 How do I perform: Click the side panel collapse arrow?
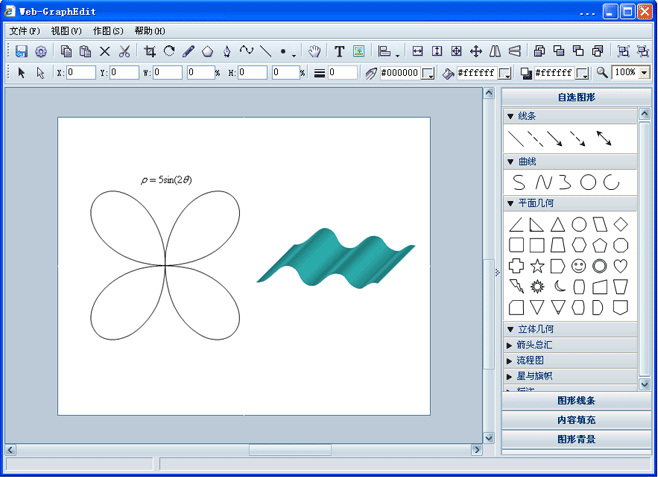click(x=497, y=273)
